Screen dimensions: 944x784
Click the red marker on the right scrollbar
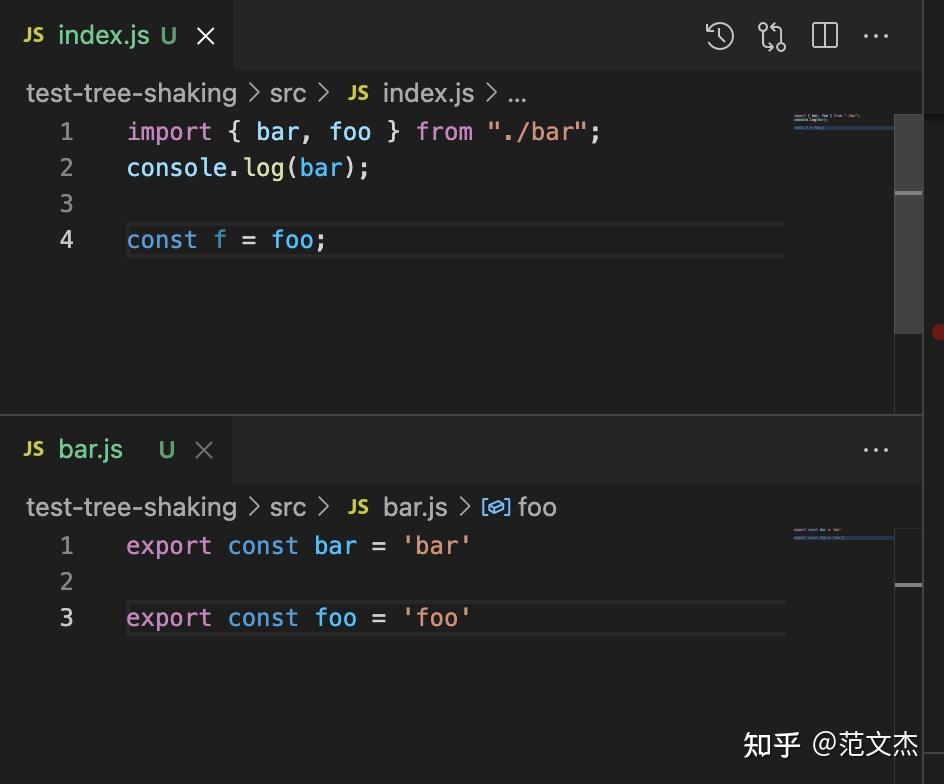[938, 330]
